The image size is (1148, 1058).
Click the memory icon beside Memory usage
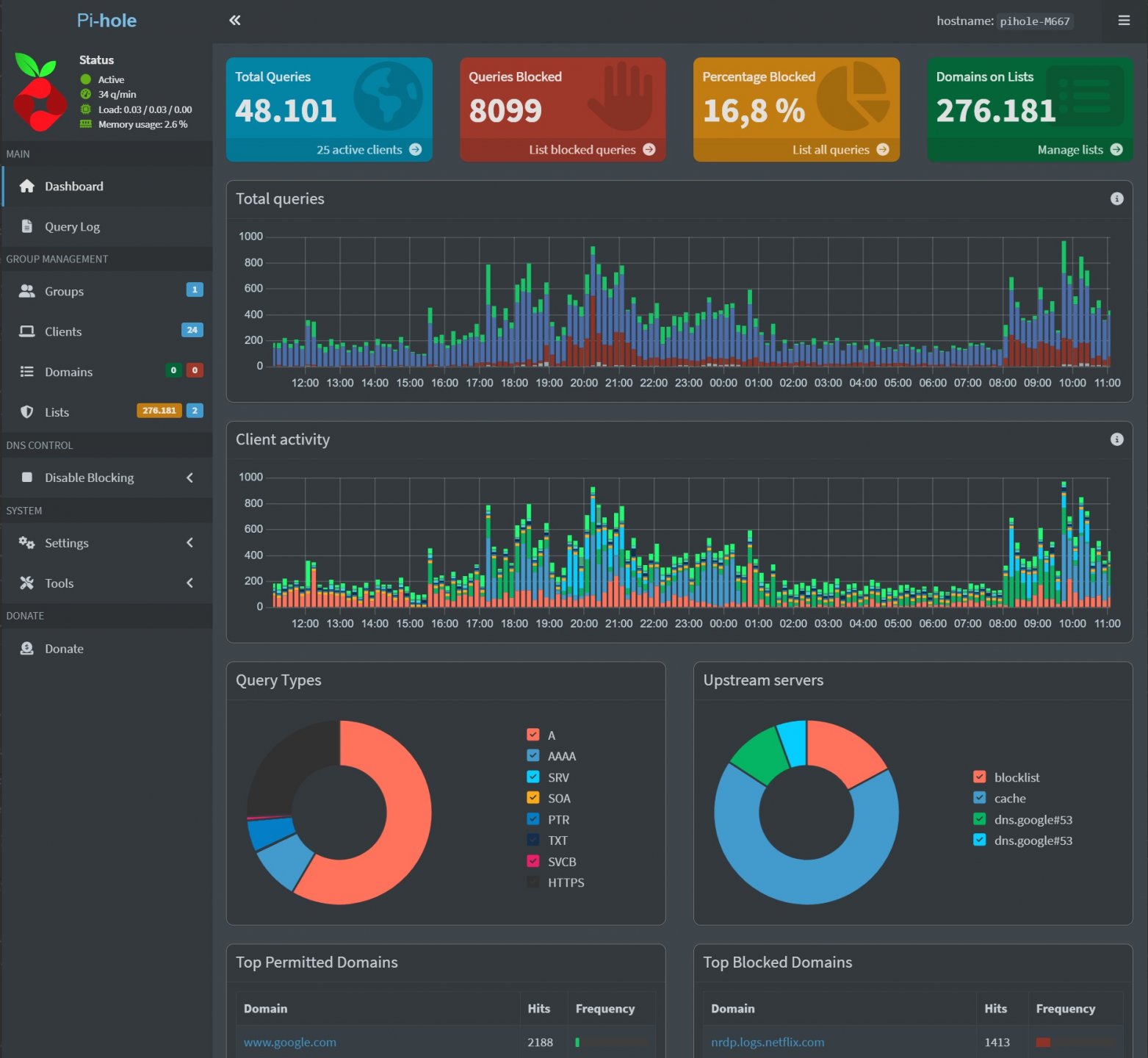86,124
